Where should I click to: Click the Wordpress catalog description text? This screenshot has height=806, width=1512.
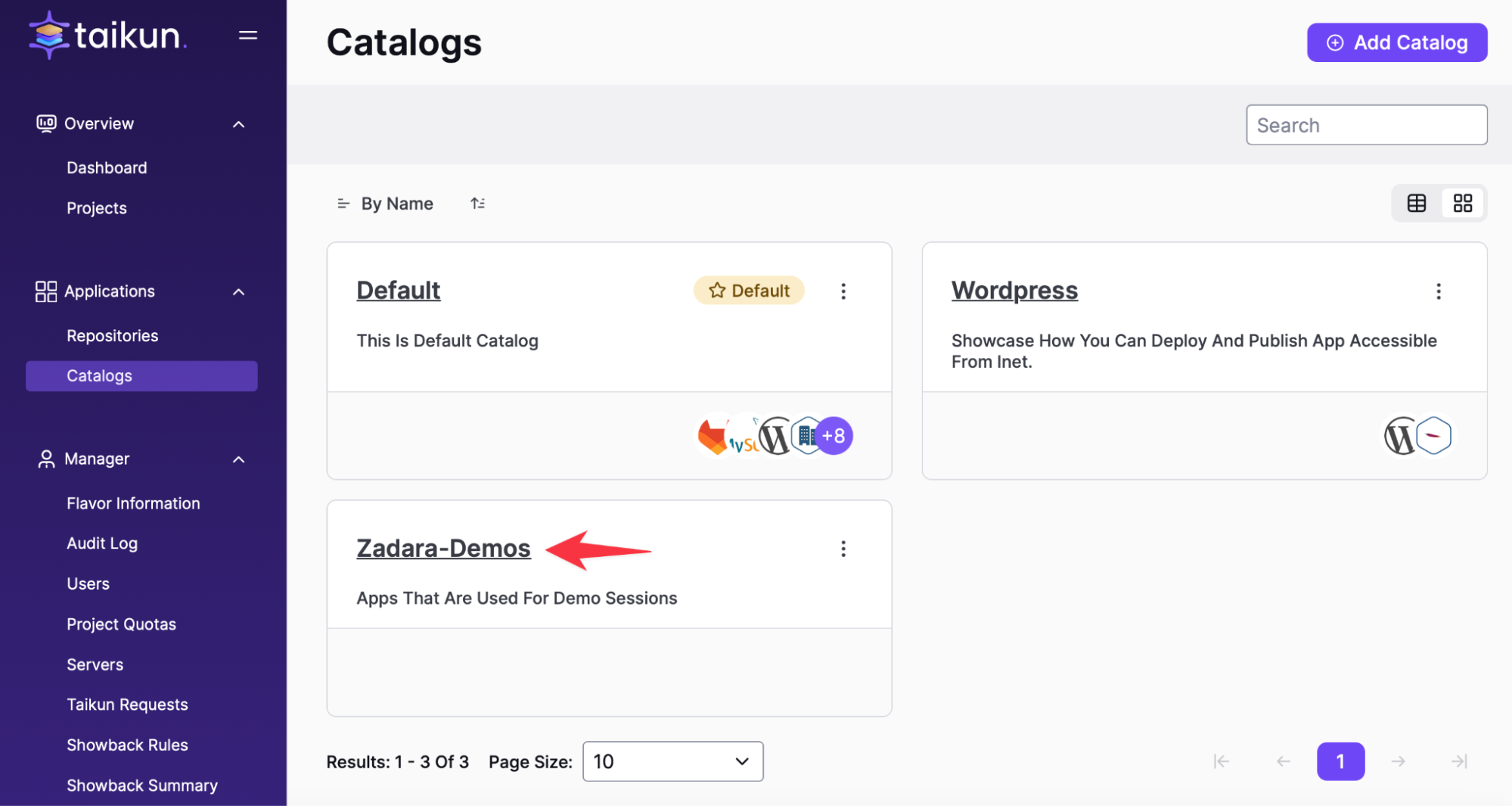tap(1194, 351)
